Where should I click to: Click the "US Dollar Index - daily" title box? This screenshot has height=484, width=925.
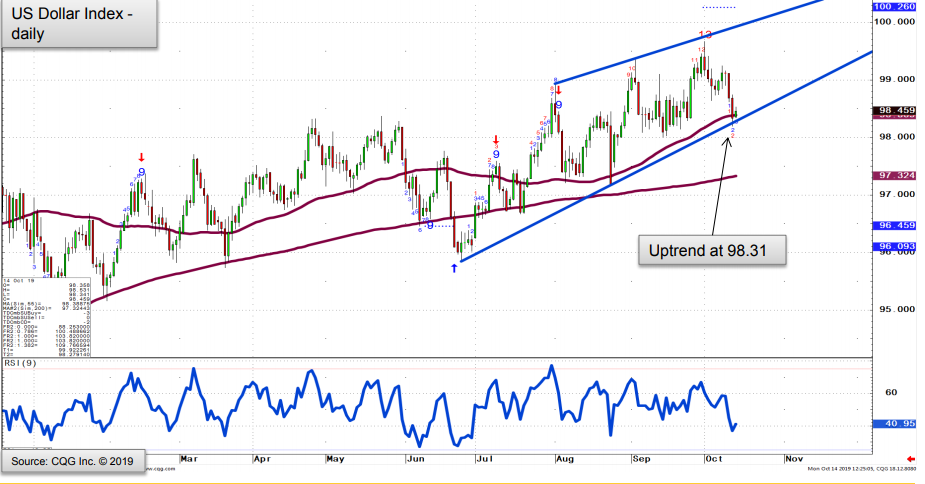click(x=79, y=24)
